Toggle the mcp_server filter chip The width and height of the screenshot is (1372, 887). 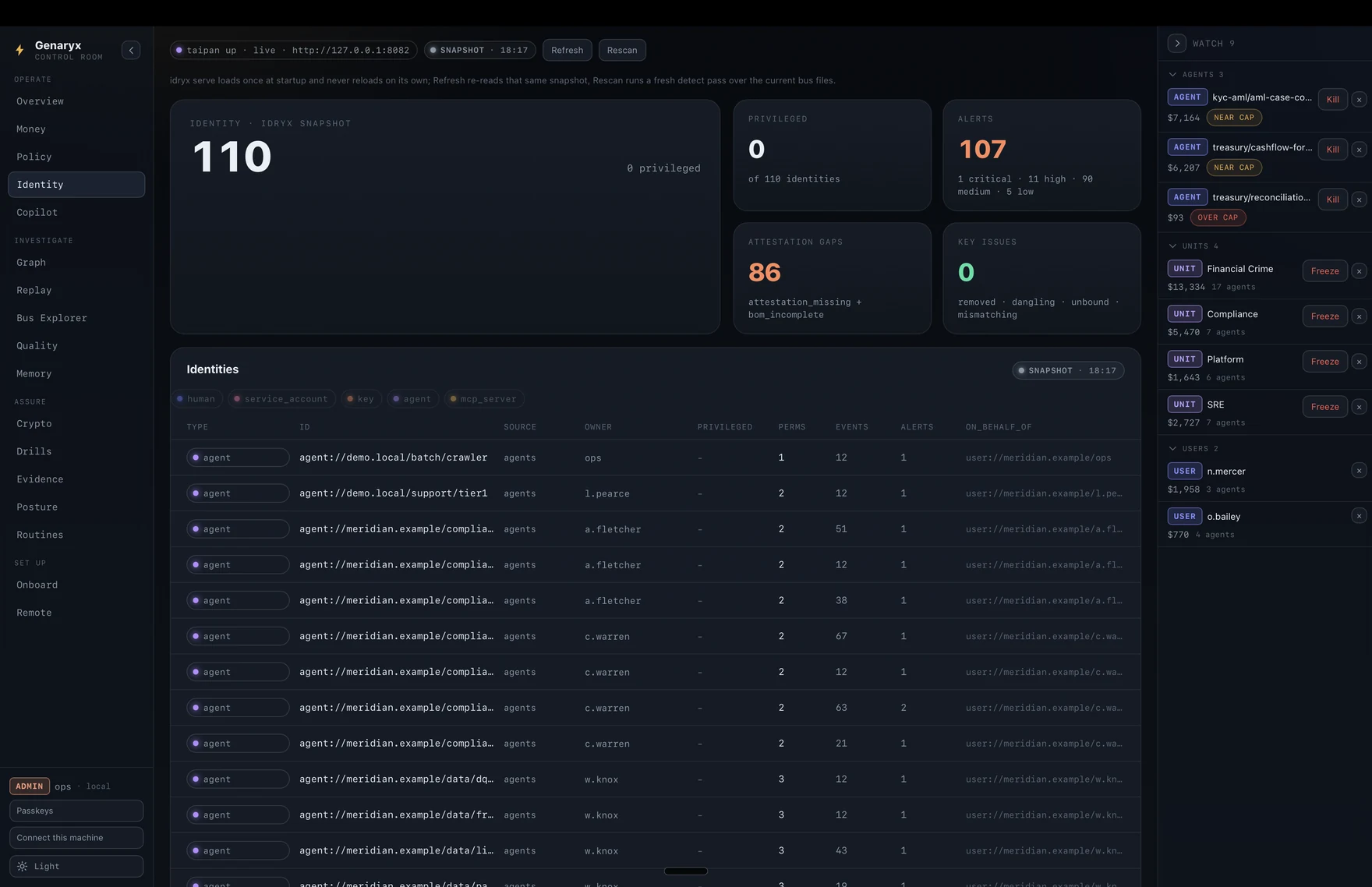pos(484,399)
